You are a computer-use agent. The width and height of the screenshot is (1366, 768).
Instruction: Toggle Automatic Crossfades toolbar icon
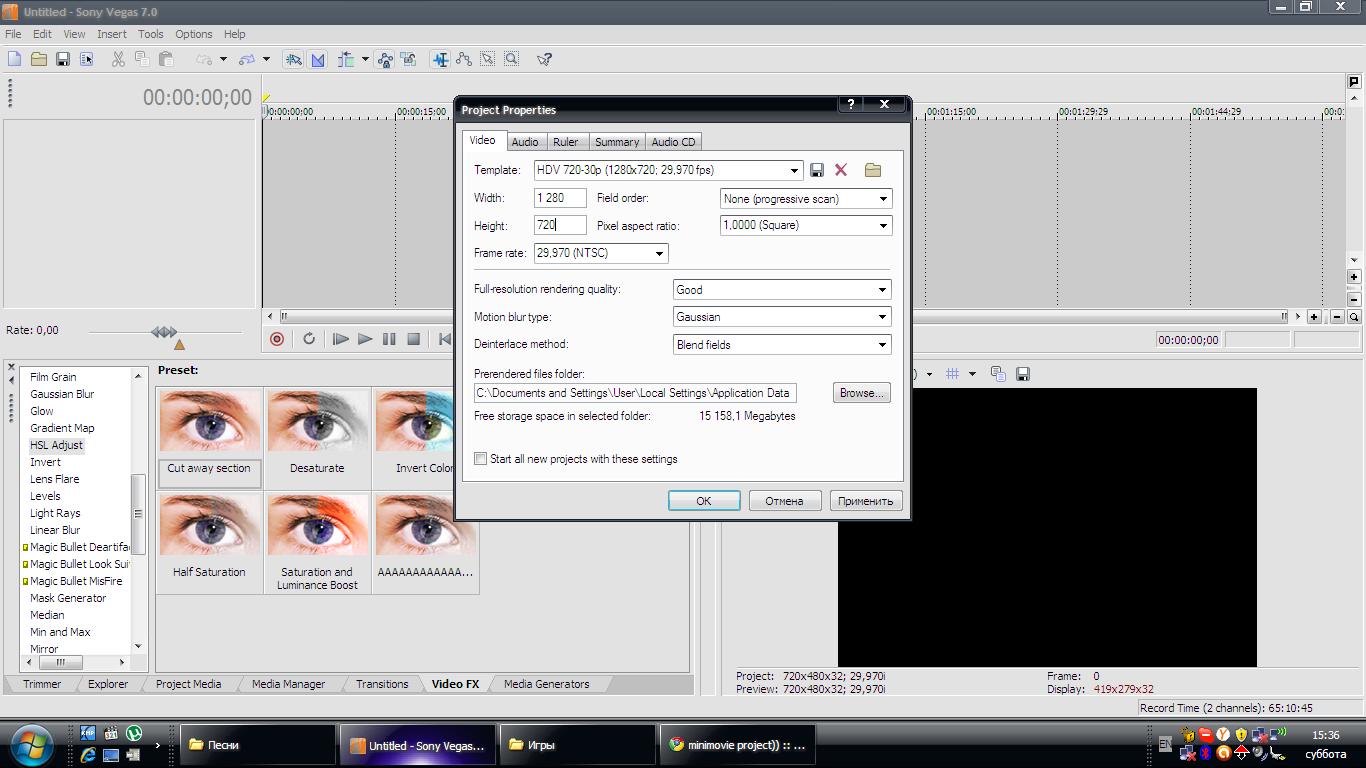[318, 59]
